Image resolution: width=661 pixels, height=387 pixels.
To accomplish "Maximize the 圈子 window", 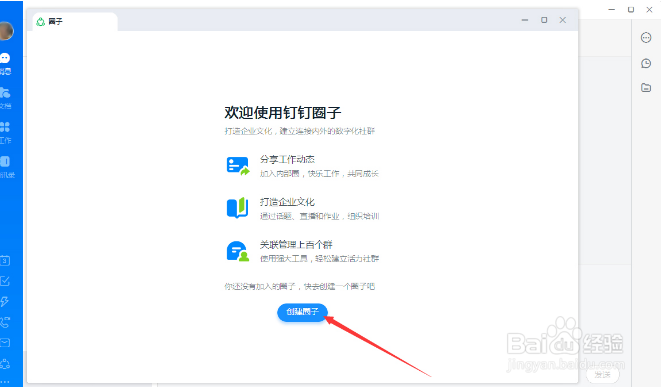I will [x=544, y=20].
